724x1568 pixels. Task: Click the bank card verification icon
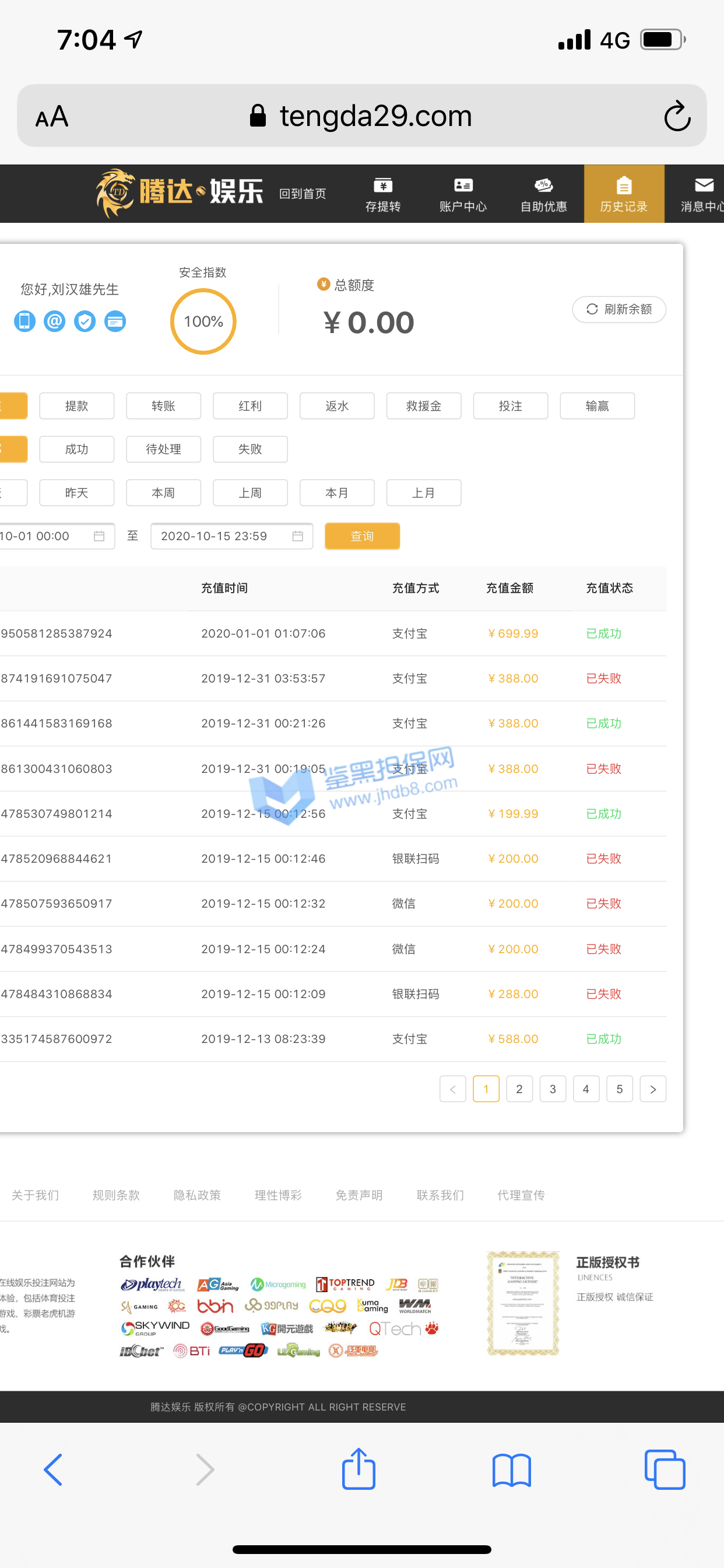[115, 321]
